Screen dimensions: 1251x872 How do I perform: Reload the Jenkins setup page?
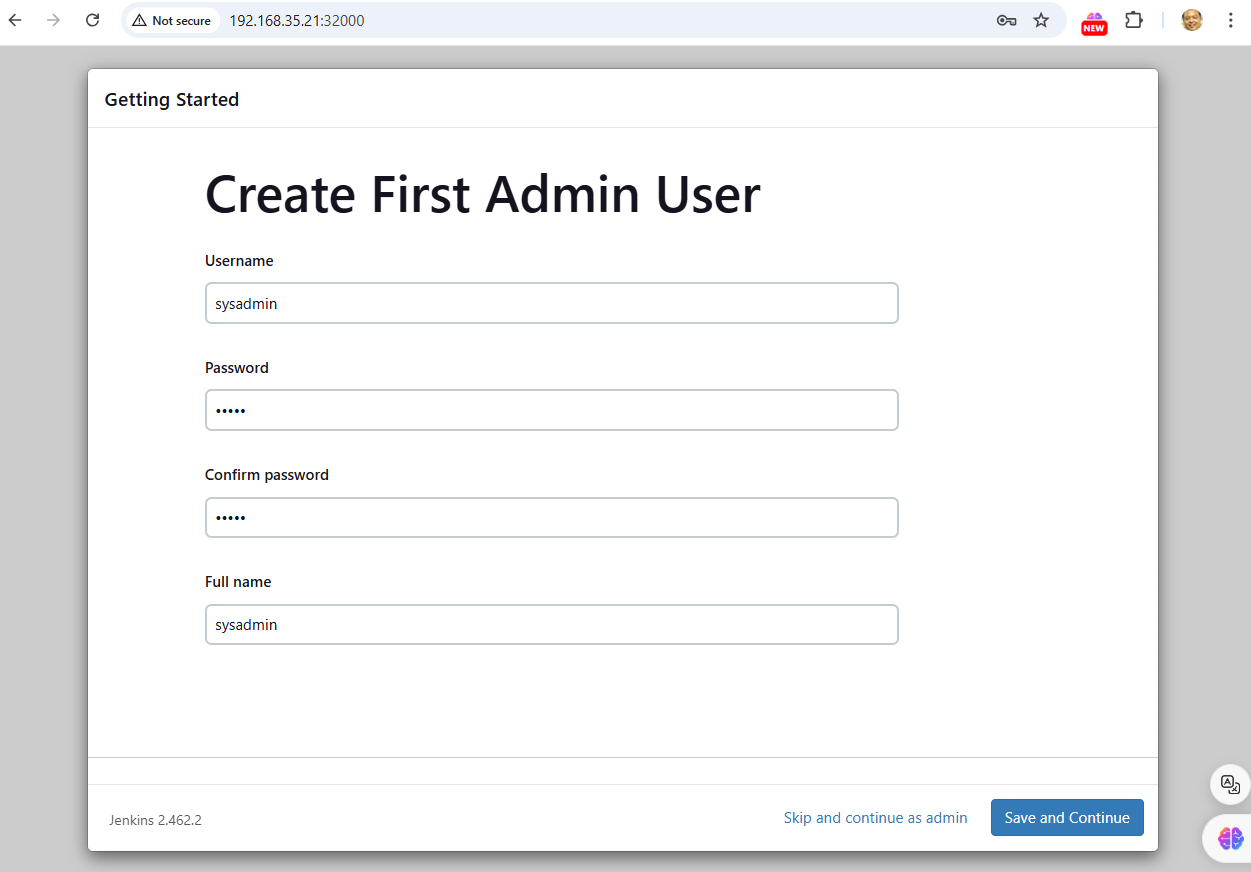click(93, 20)
